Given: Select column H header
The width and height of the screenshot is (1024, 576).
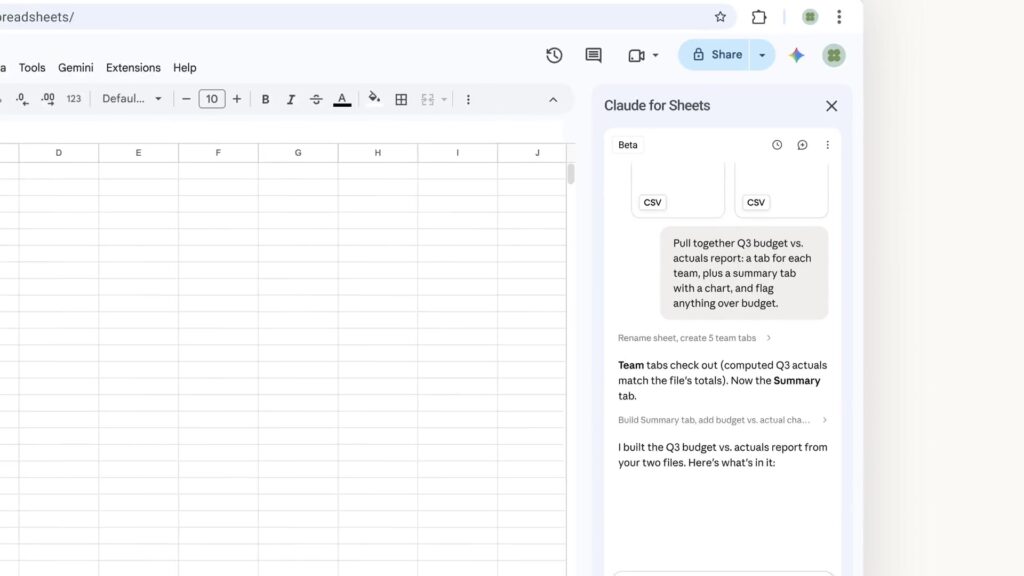Looking at the screenshot, I should (377, 153).
